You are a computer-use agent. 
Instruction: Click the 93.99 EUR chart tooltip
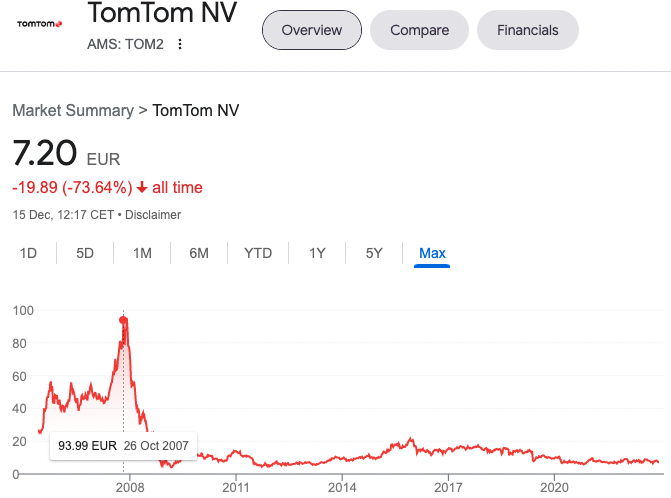(124, 444)
